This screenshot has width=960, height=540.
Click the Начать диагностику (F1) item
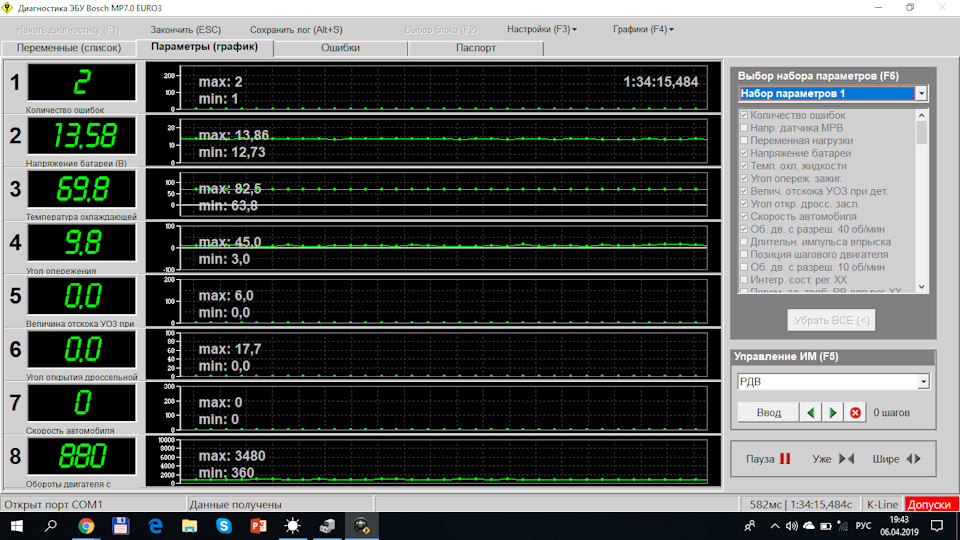tap(68, 29)
